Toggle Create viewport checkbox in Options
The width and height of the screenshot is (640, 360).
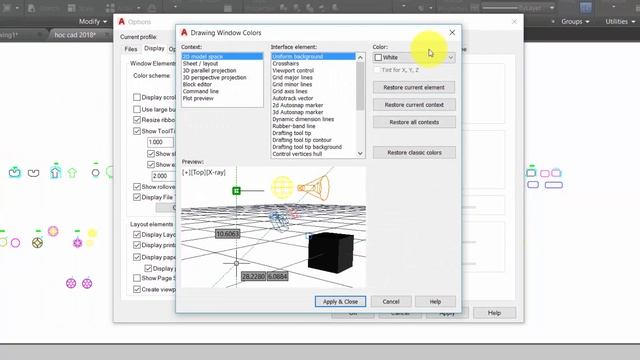click(x=137, y=289)
